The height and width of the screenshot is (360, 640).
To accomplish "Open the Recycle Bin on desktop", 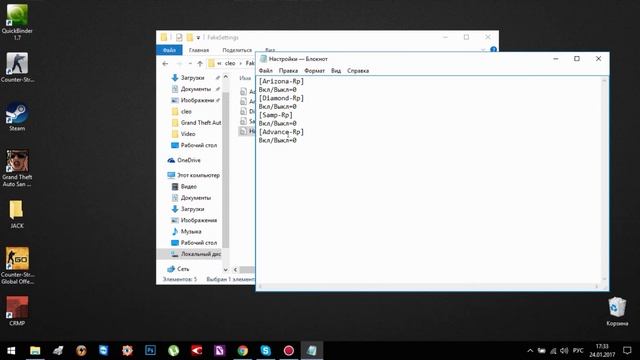I will (617, 312).
